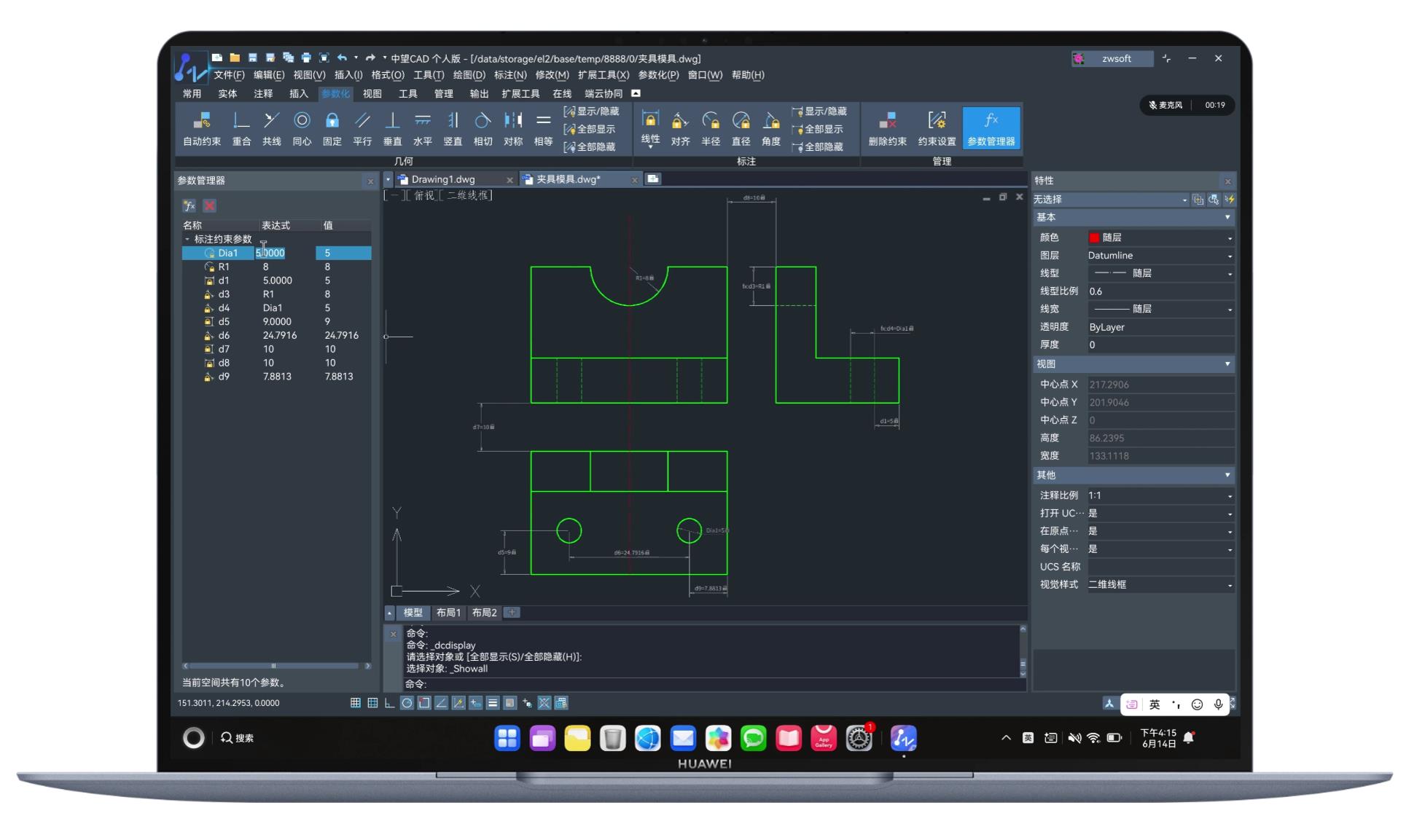The height and width of the screenshot is (840, 1406).
Task: Toggle the 参数管理器 parameter manager button
Action: pos(991,128)
